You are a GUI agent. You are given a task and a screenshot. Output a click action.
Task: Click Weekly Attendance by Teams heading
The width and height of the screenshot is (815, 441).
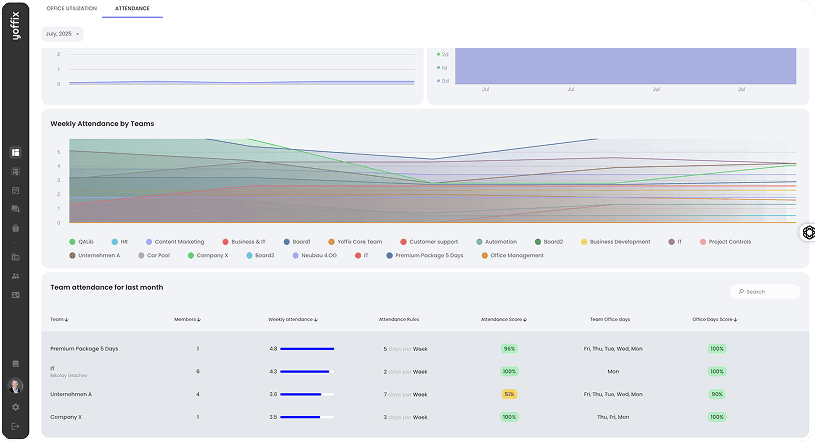102,124
